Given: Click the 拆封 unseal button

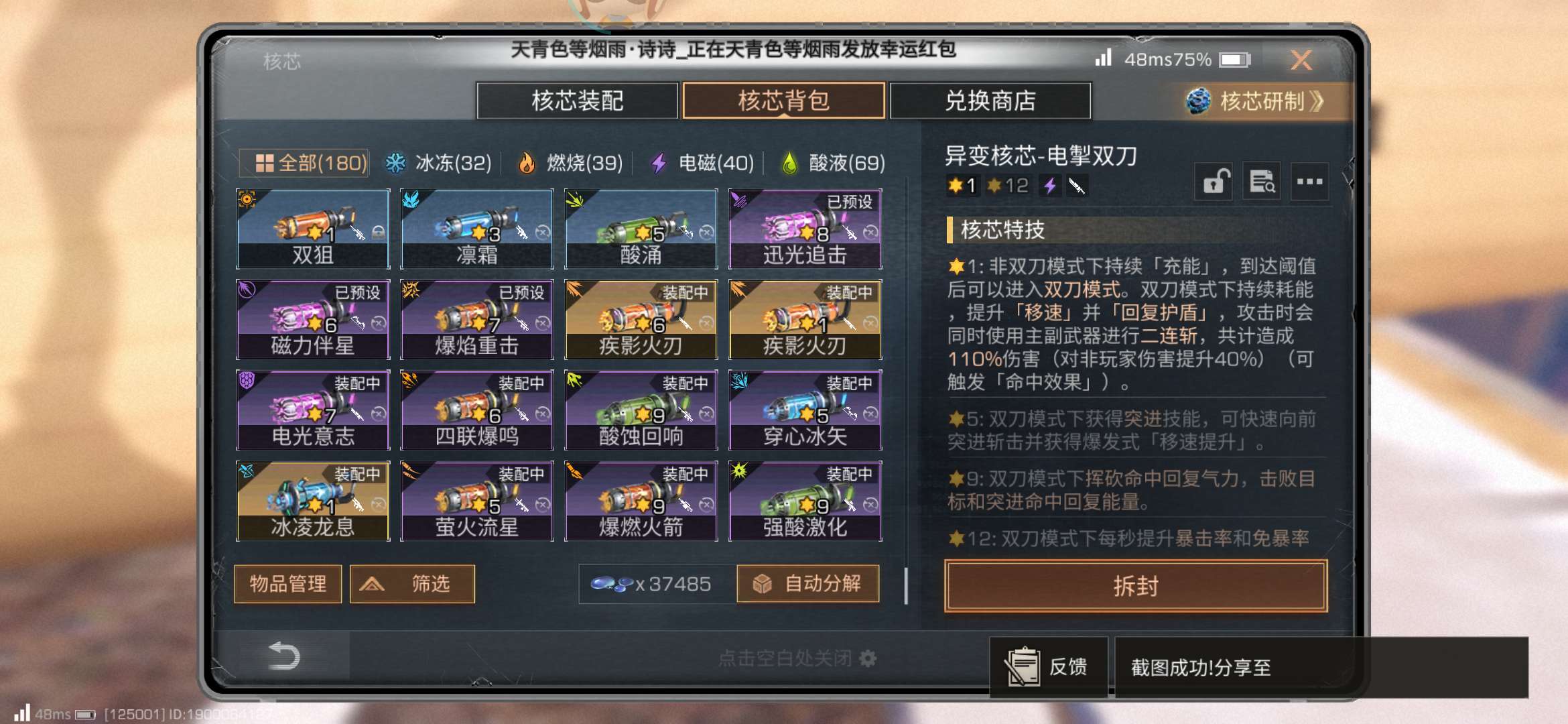Looking at the screenshot, I should tap(1136, 586).
